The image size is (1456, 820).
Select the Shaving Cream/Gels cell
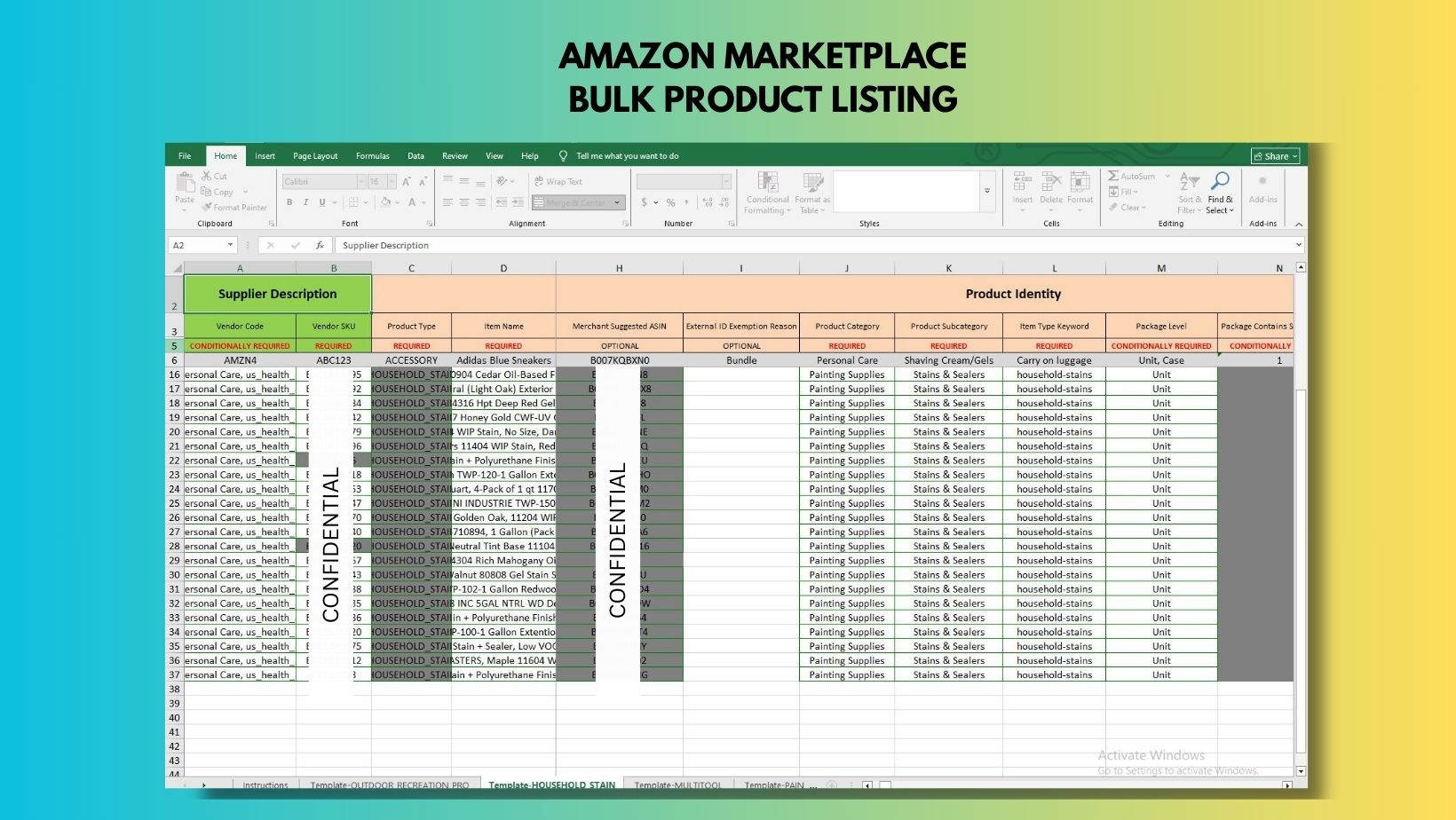948,360
